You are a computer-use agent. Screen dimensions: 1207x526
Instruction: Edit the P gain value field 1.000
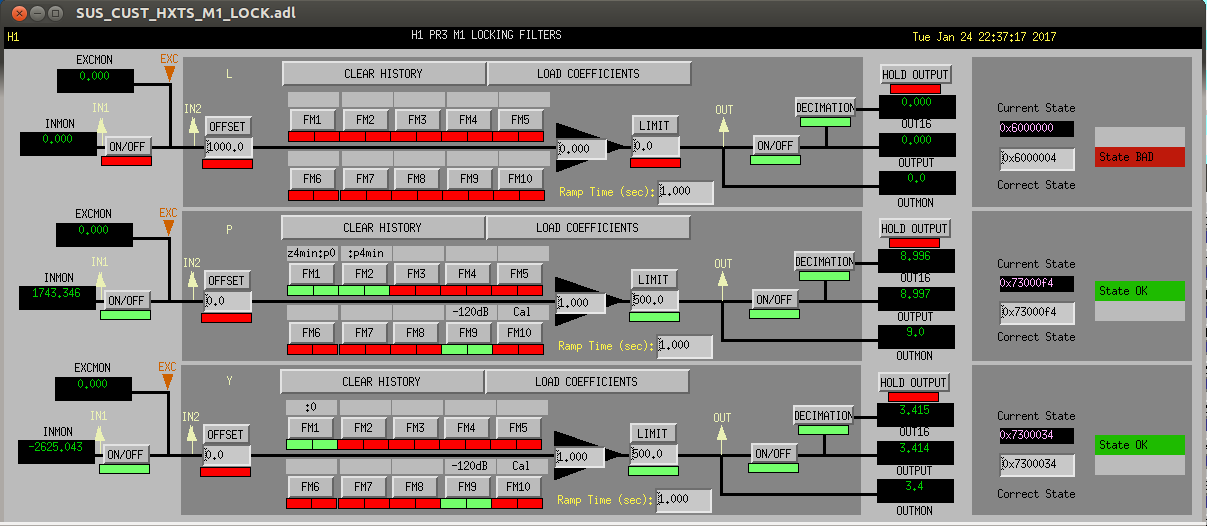point(581,302)
